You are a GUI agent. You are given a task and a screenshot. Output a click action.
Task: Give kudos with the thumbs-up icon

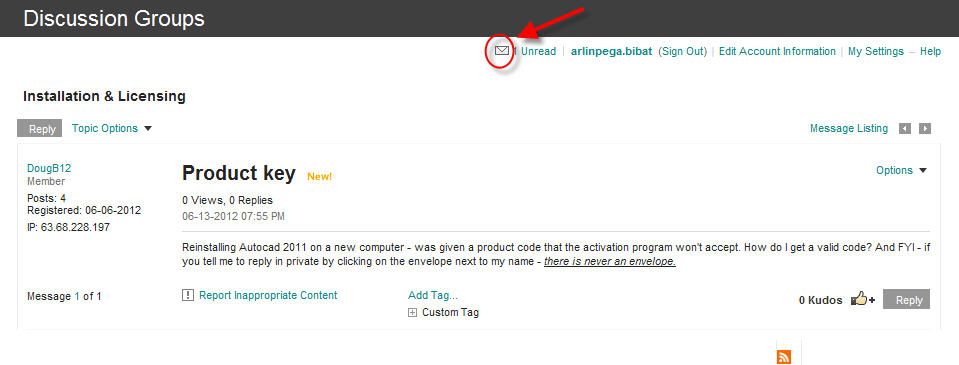tap(863, 300)
